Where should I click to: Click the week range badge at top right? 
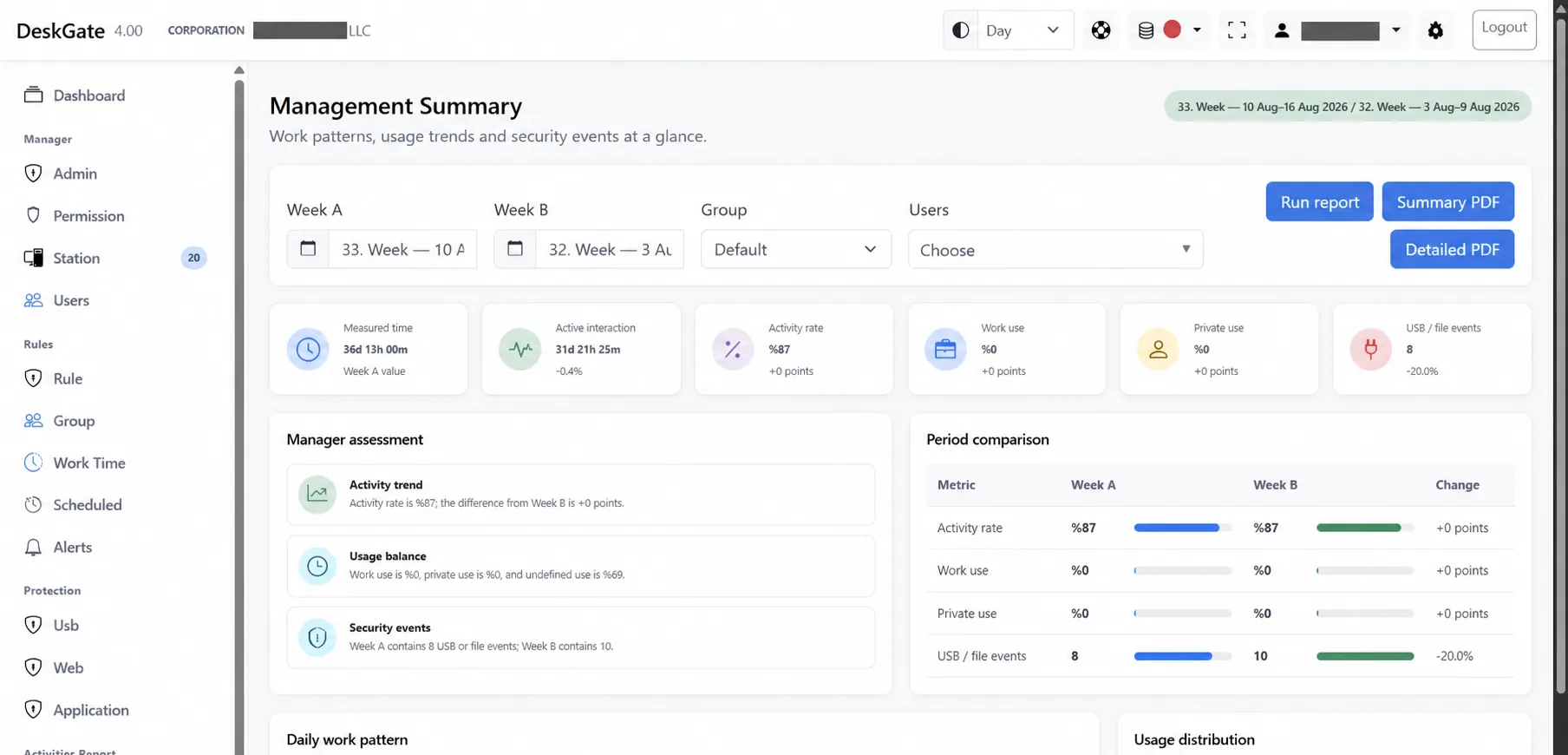point(1348,107)
